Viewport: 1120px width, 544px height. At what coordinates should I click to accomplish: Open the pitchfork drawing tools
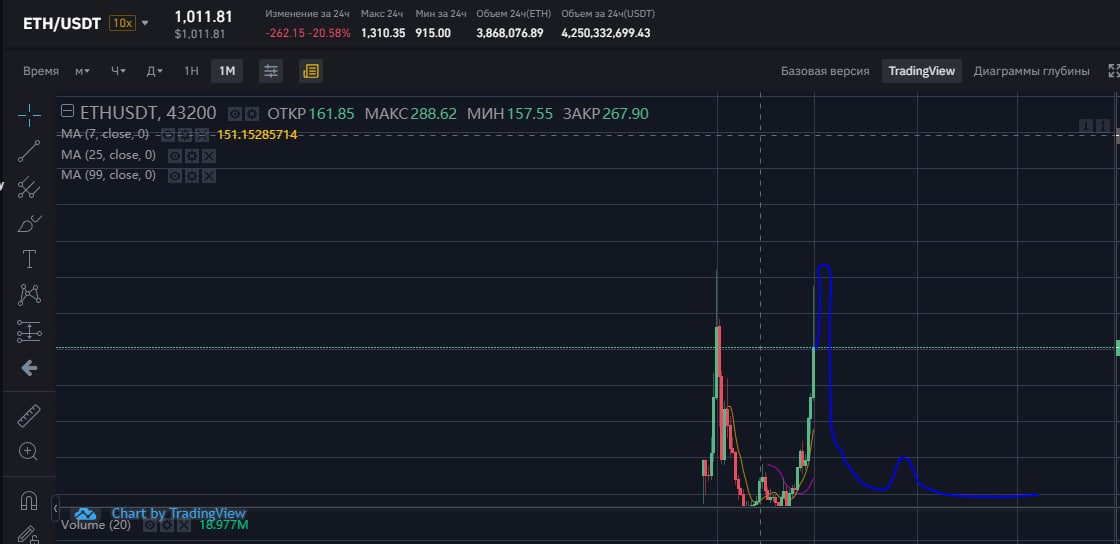[x=29, y=188]
